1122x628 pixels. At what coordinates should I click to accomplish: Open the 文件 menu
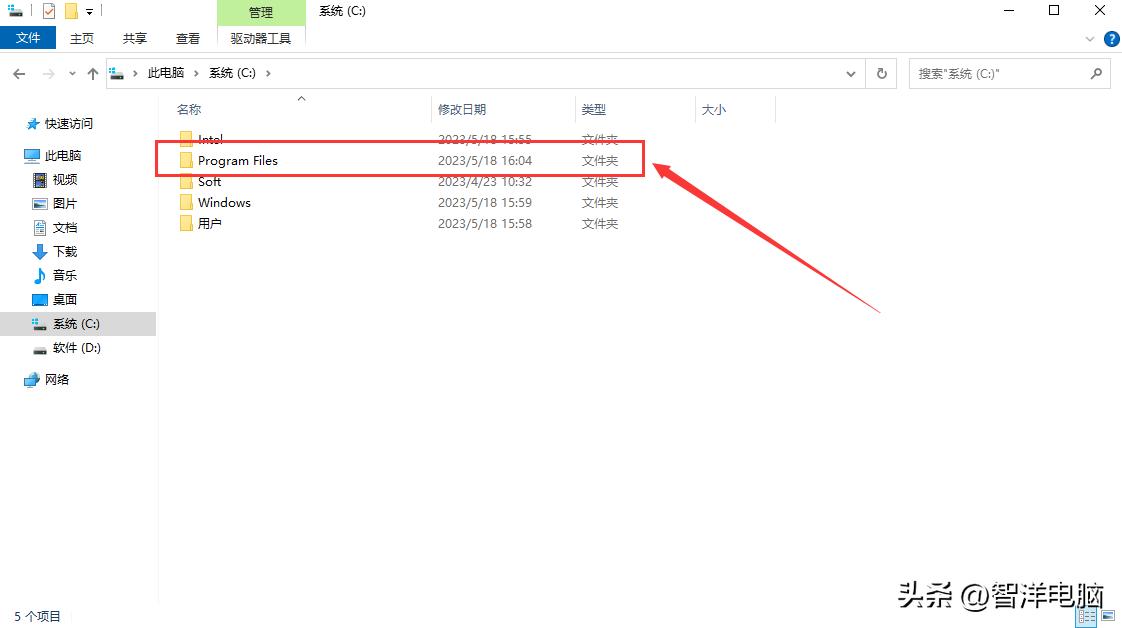[28, 37]
